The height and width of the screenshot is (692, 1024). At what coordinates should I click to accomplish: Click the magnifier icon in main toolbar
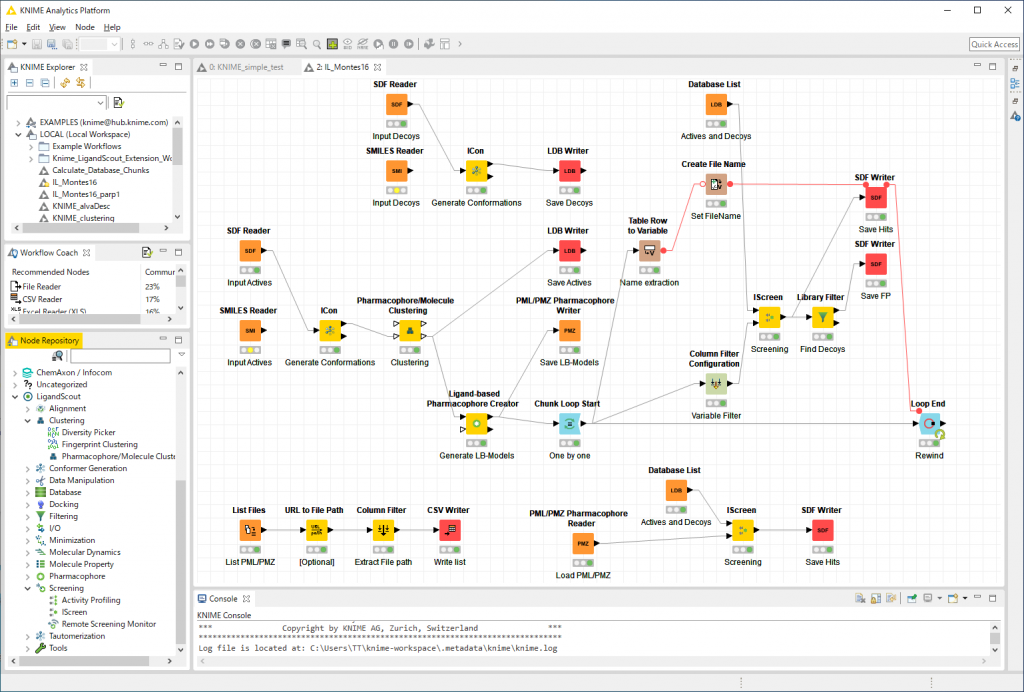[x=317, y=44]
